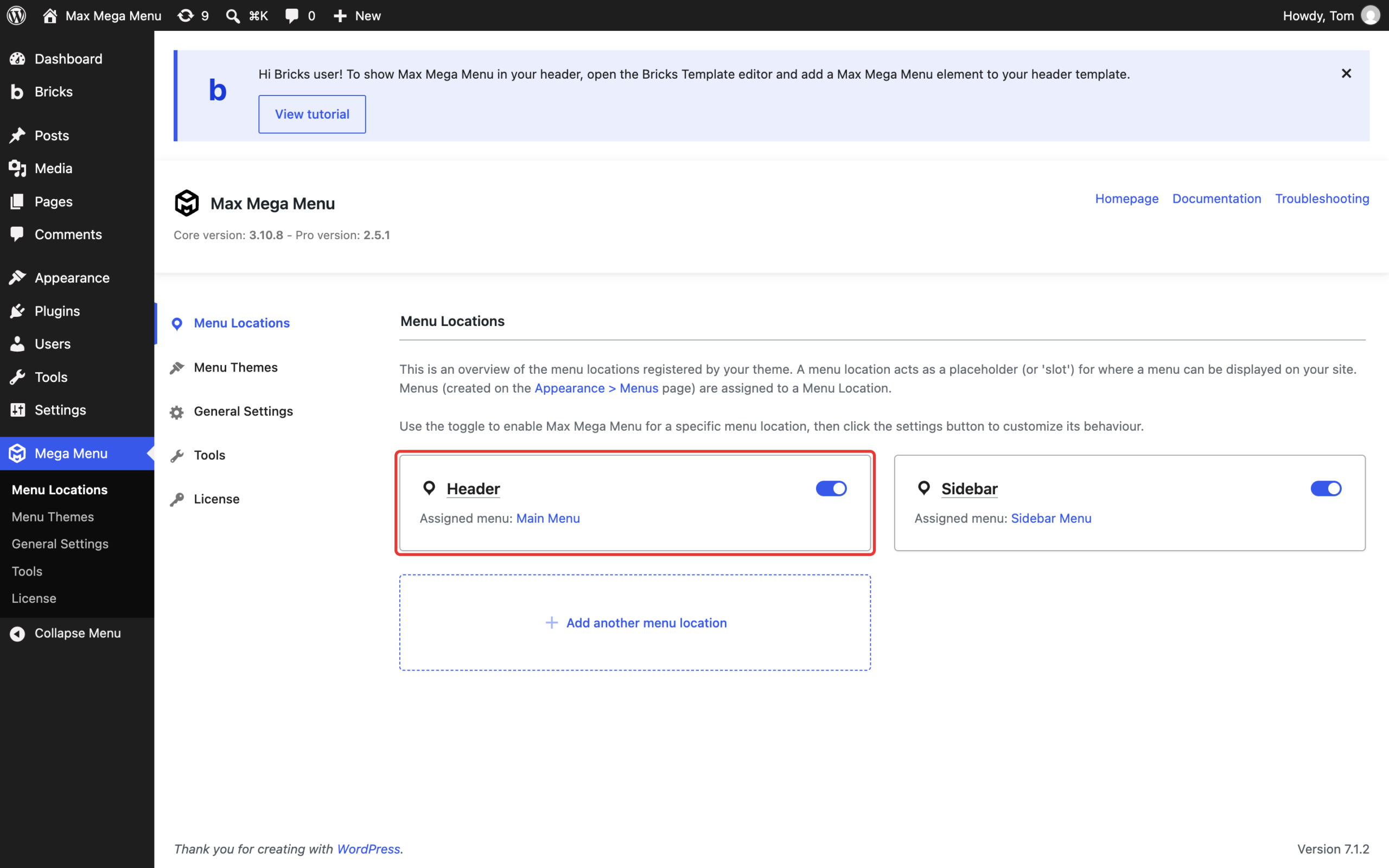Screen dimensions: 1389x868
Task: Click the Collapse Menu arrow icon
Action: coord(17,633)
